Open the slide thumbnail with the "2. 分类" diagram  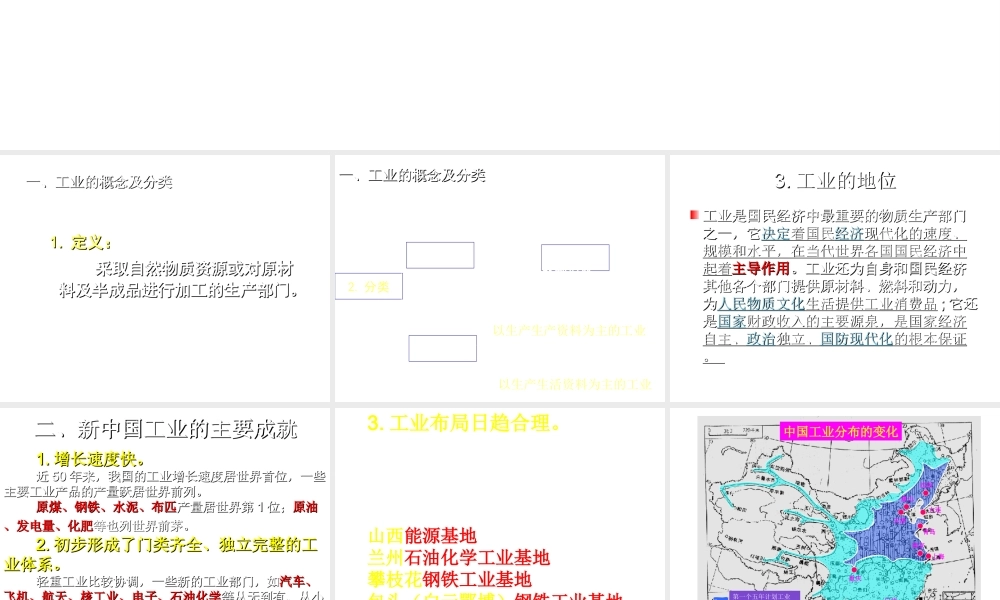coord(499,278)
